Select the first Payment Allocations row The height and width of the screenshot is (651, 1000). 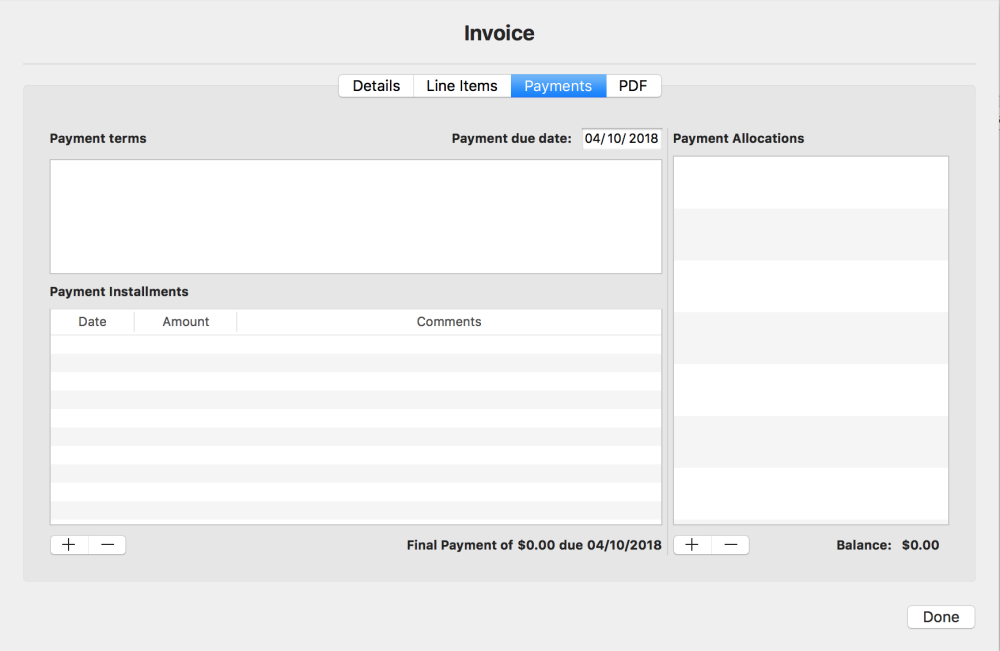(810, 182)
